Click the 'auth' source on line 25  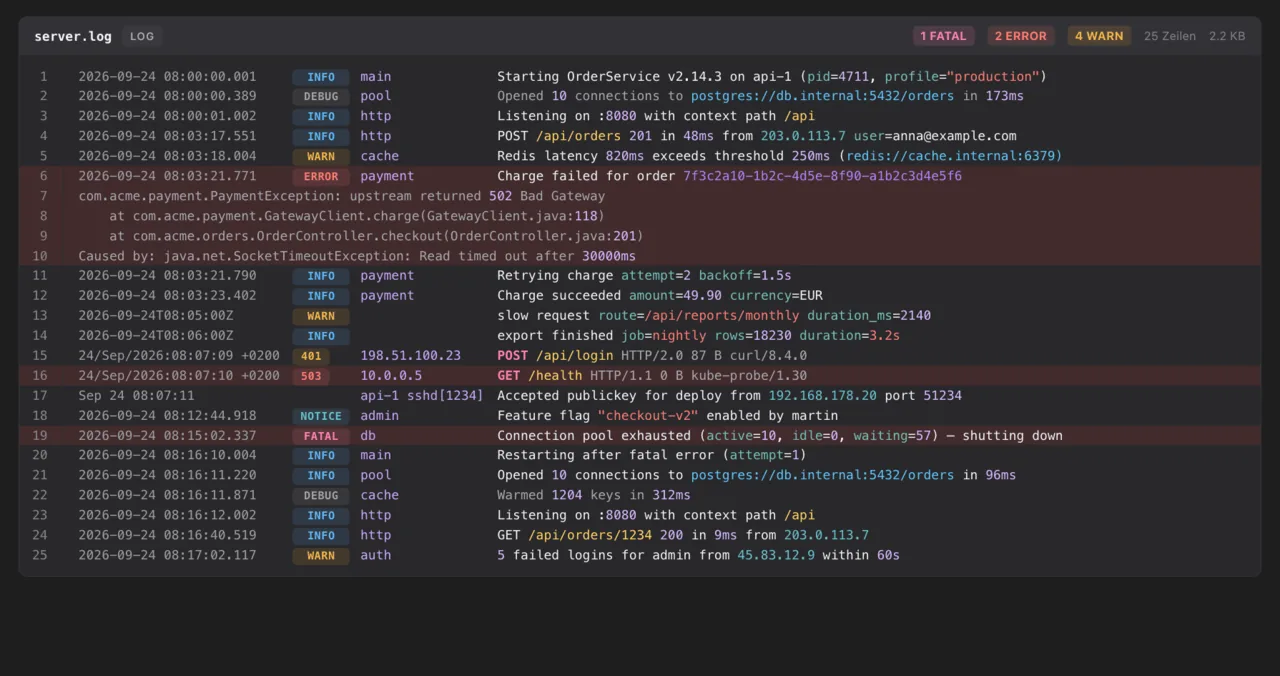376,555
